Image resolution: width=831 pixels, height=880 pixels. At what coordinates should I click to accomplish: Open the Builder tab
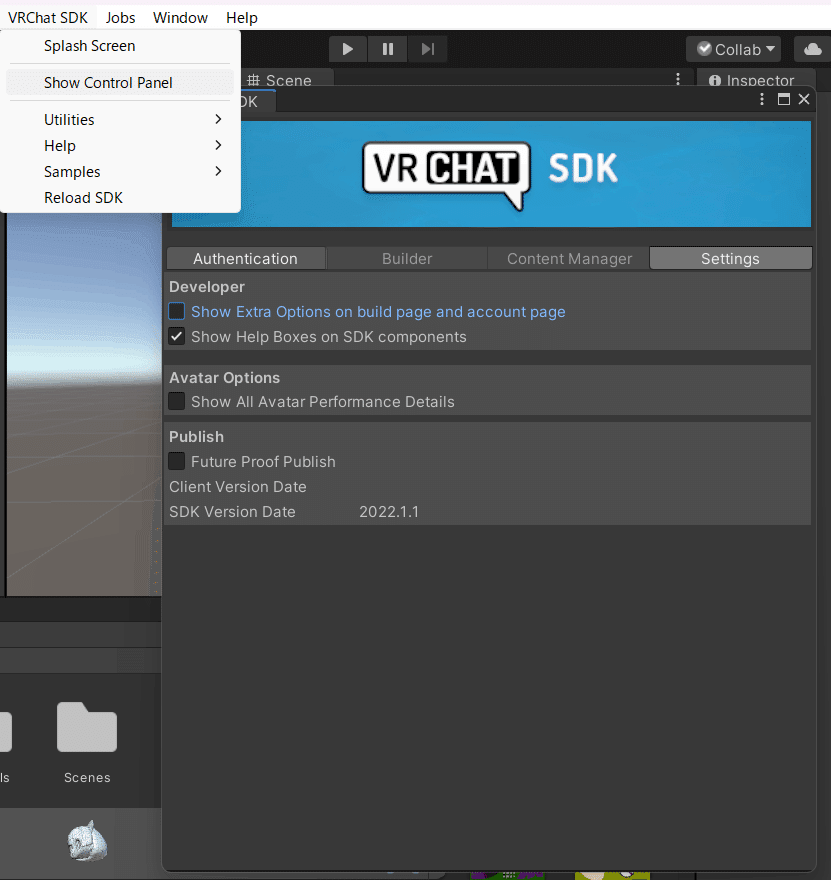407,259
